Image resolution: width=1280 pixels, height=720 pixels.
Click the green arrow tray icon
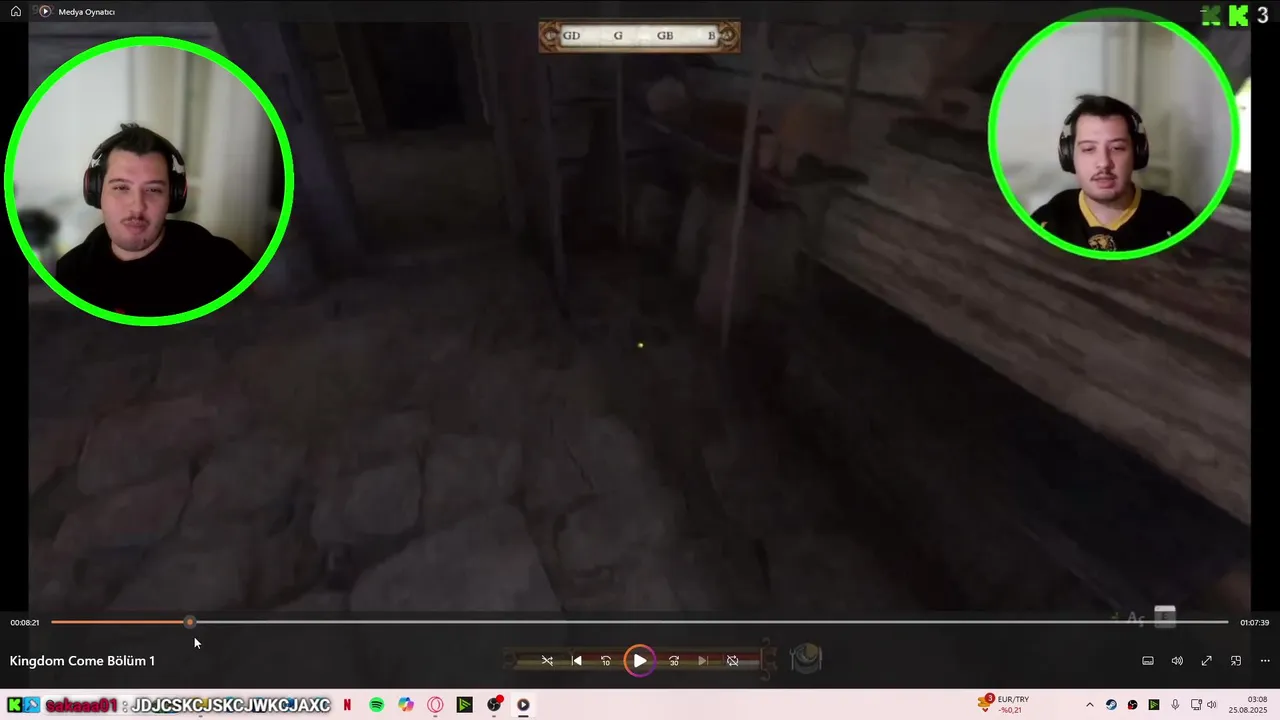pyautogui.click(x=1154, y=705)
